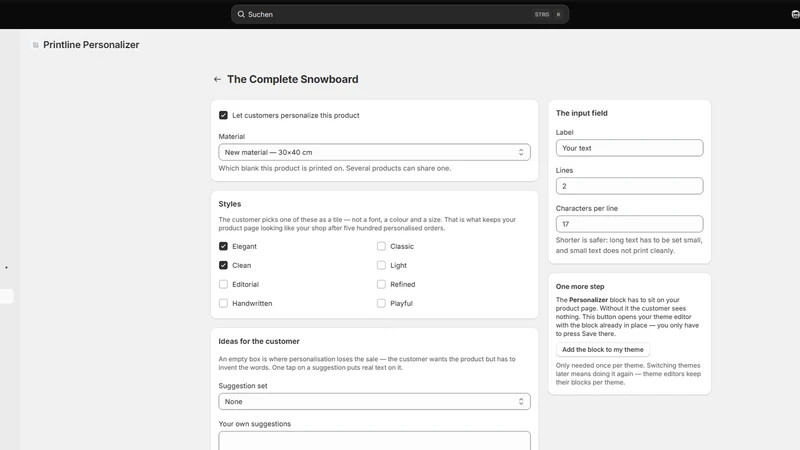Screen dimensions: 800x450
Task: Enable the Light style checkbox
Action: [381, 265]
